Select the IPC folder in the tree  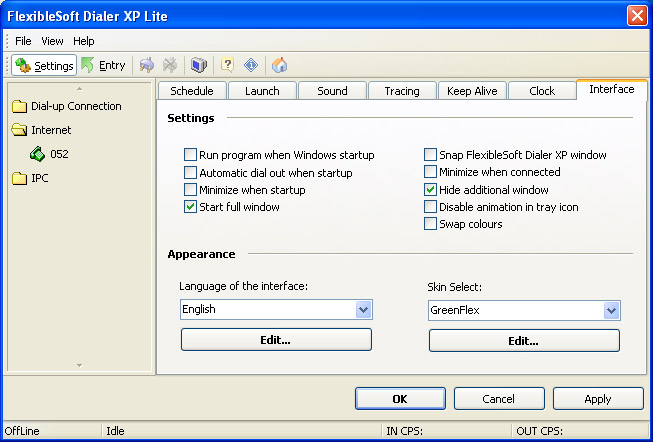[30, 178]
